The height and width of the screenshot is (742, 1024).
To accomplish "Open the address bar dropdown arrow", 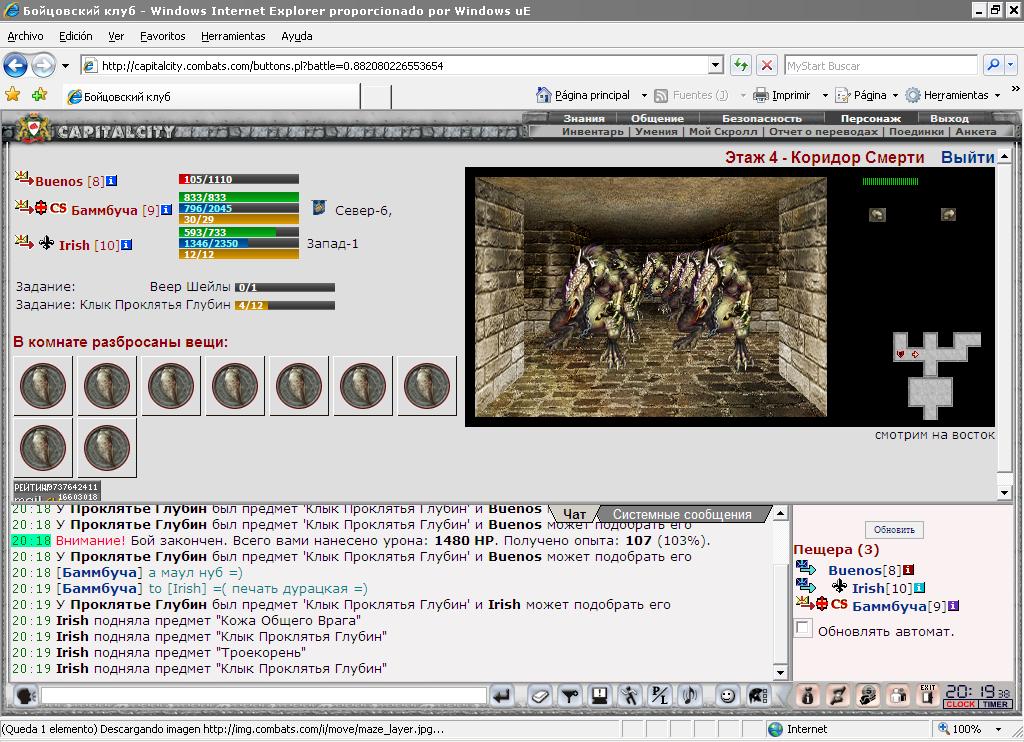I will (x=716, y=65).
